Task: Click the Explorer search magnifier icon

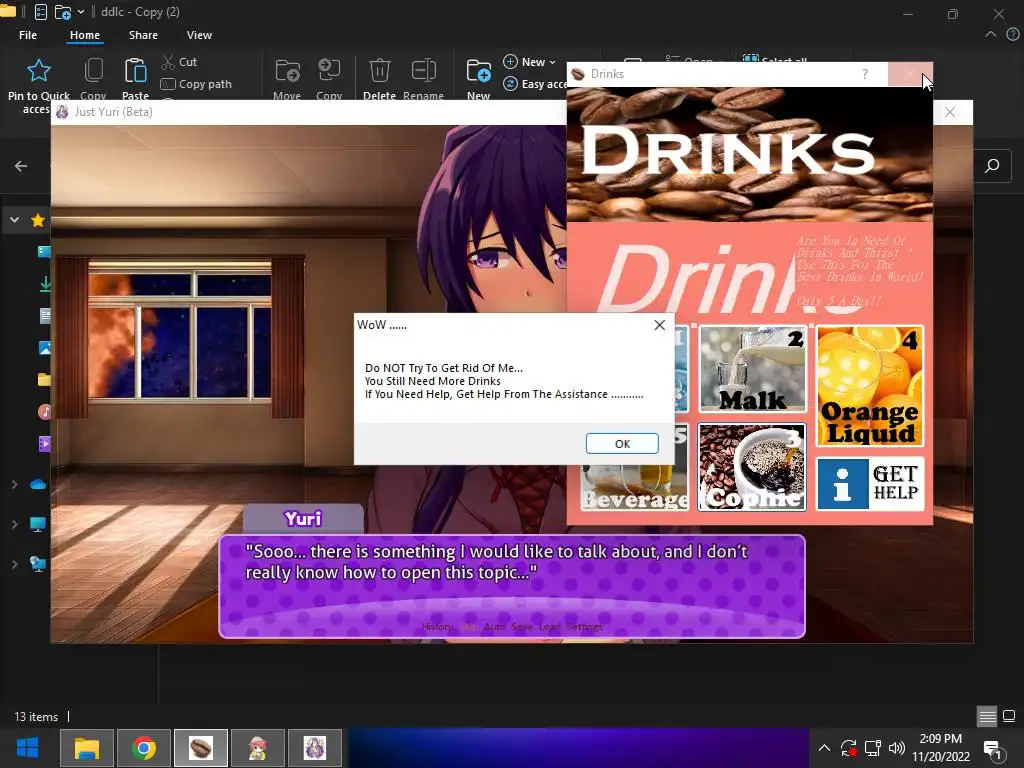Action: click(992, 166)
